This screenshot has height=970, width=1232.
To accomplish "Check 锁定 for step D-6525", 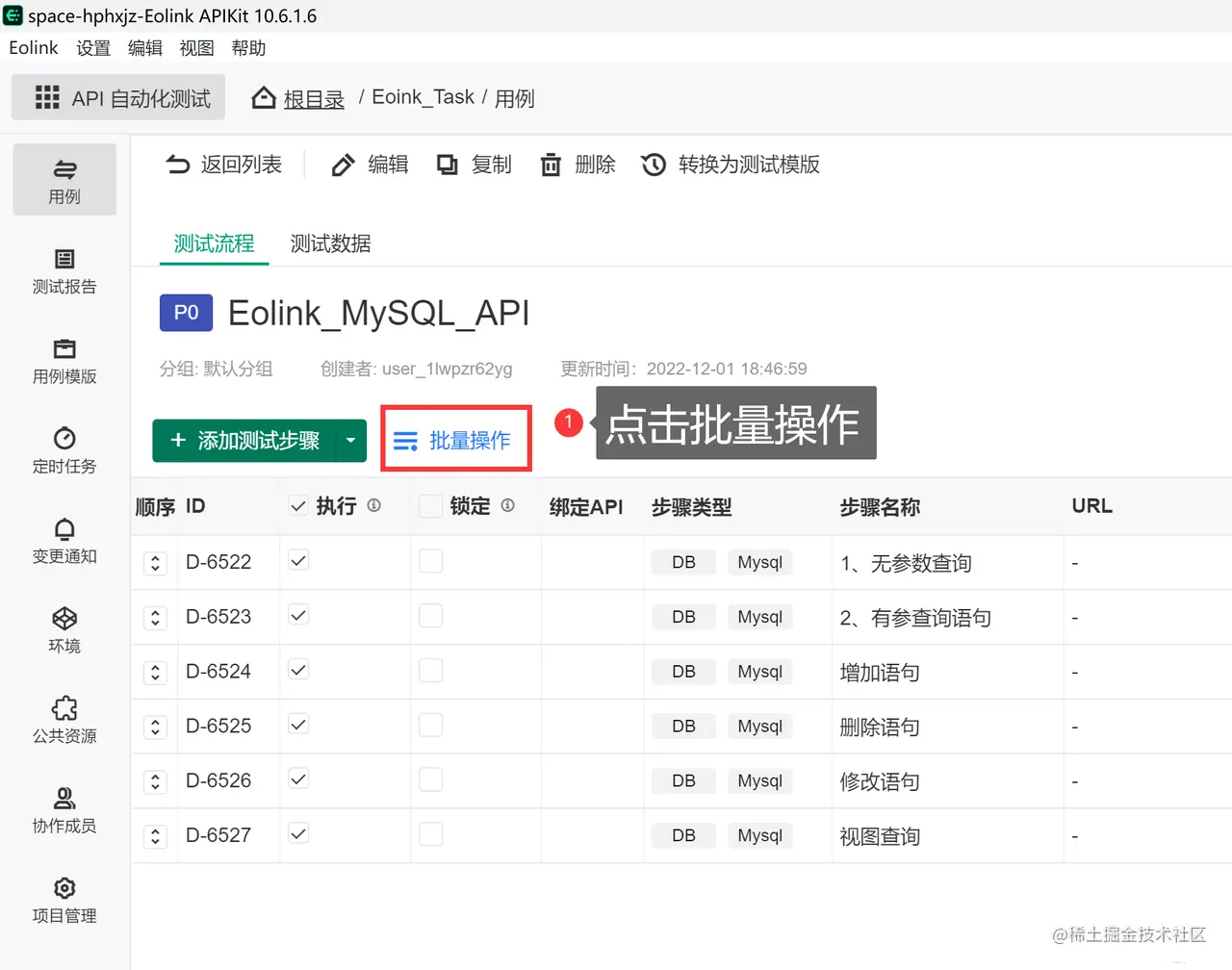I will pyautogui.click(x=431, y=726).
